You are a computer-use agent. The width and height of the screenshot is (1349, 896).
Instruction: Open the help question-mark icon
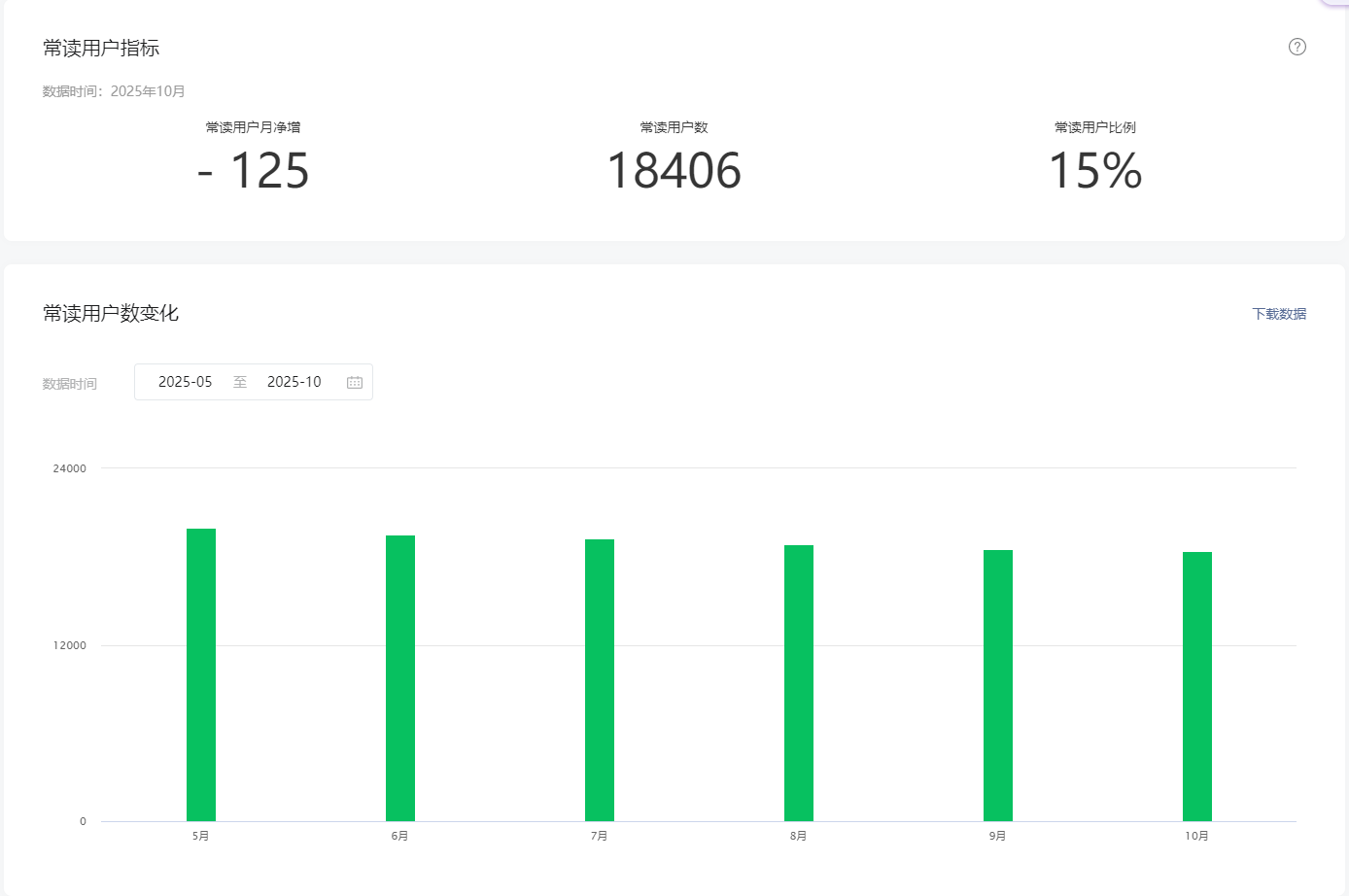[1297, 47]
